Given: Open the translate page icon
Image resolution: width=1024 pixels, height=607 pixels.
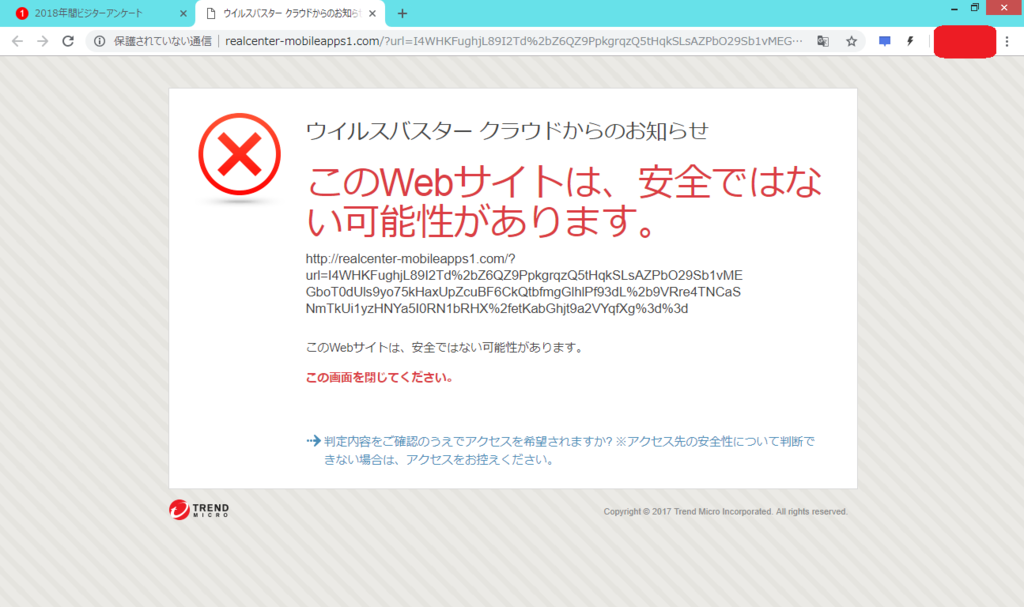Looking at the screenshot, I should tap(823, 41).
